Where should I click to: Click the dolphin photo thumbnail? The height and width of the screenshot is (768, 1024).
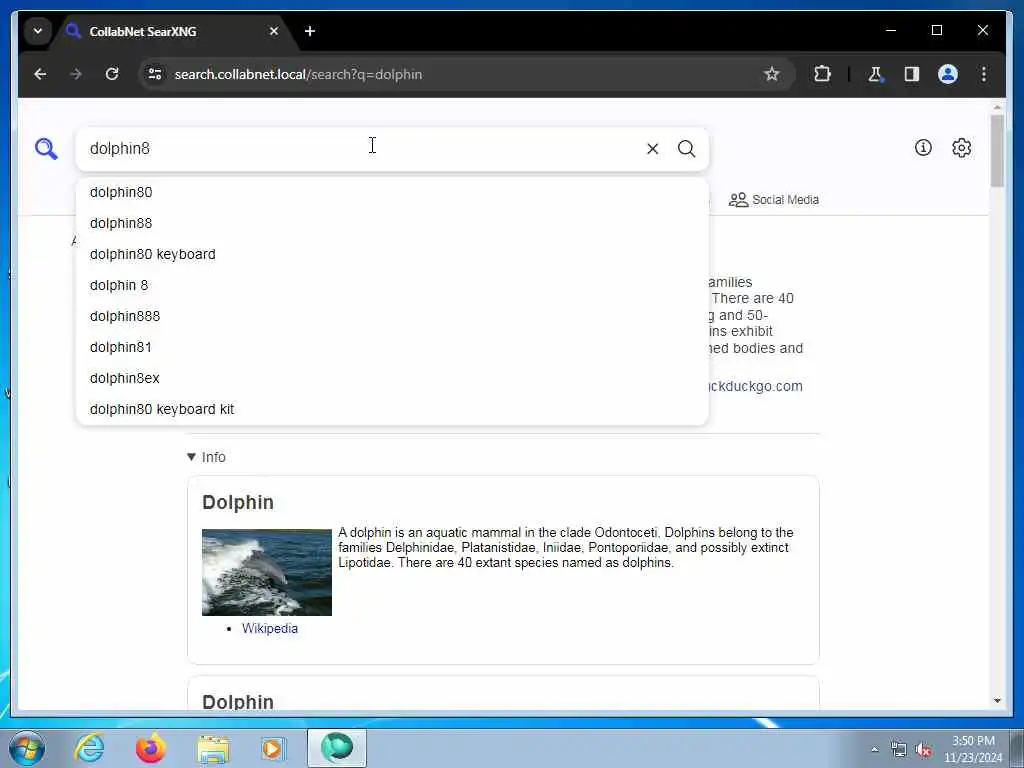pos(266,572)
